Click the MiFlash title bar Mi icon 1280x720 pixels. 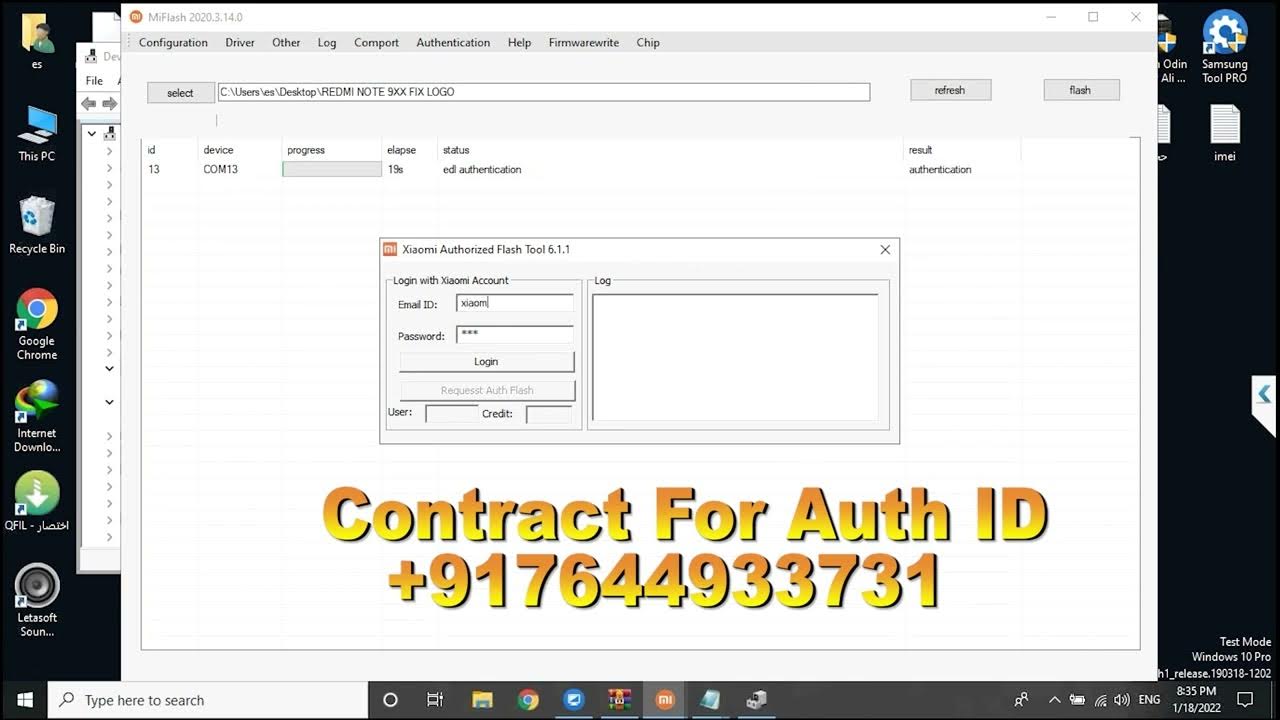click(x=136, y=17)
